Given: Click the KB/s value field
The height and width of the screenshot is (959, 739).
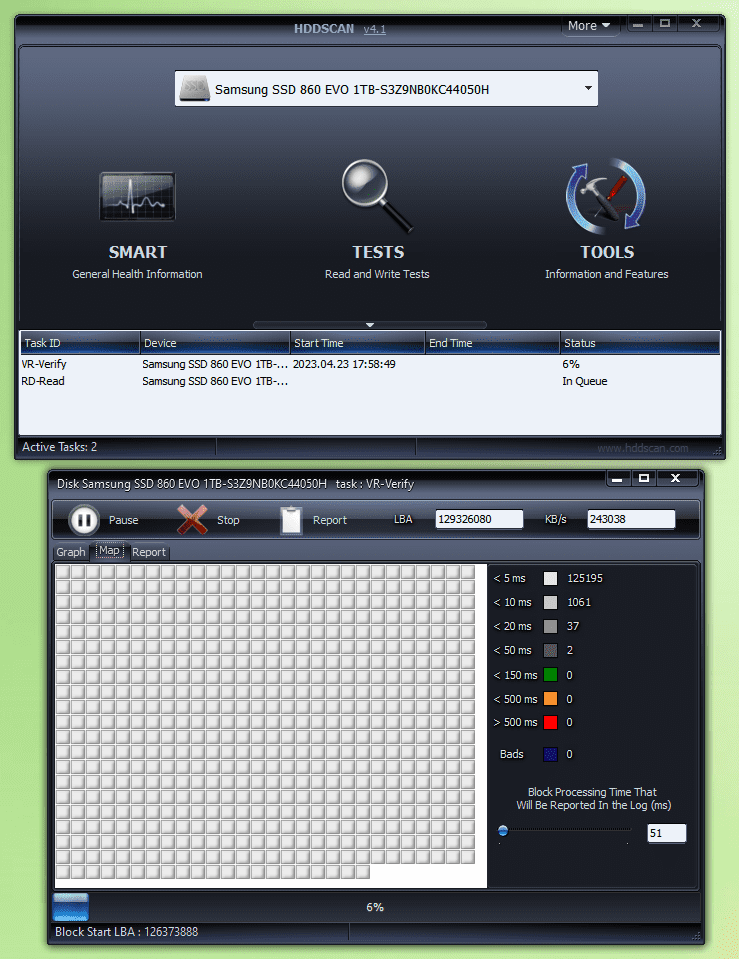Looking at the screenshot, I should pyautogui.click(x=631, y=519).
